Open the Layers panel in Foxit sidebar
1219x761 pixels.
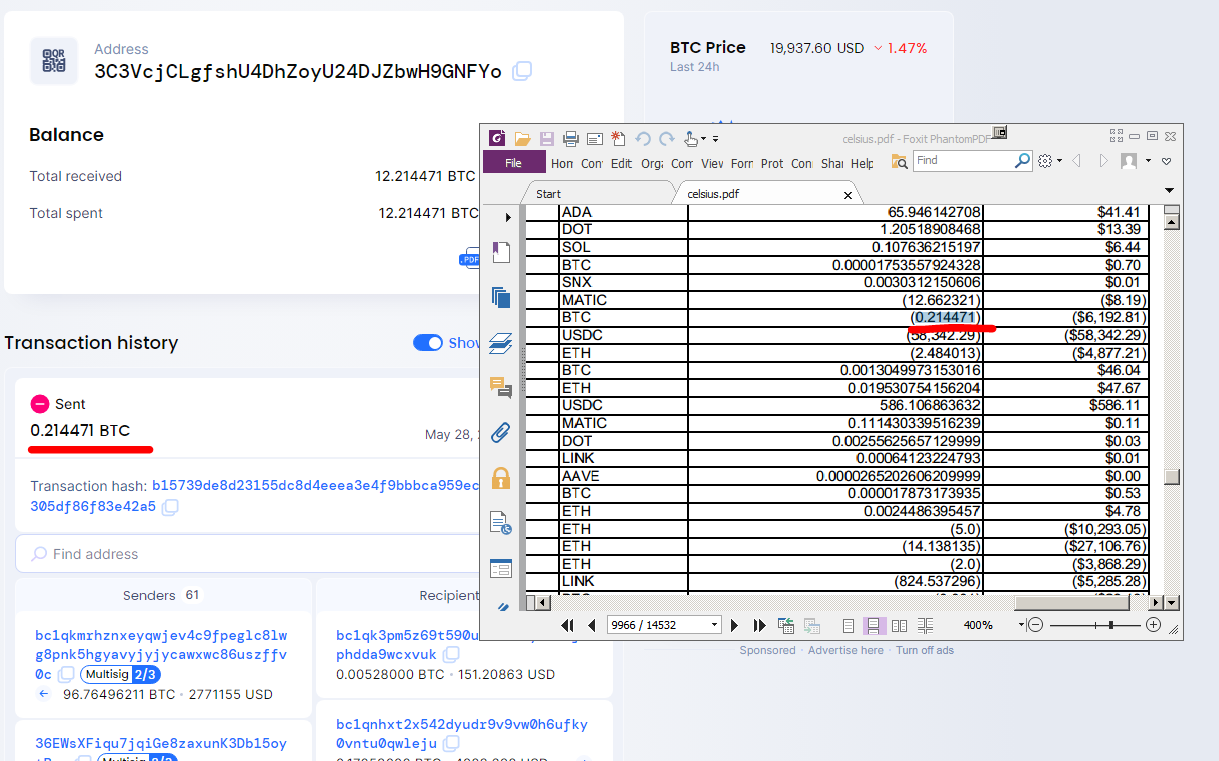[501, 343]
